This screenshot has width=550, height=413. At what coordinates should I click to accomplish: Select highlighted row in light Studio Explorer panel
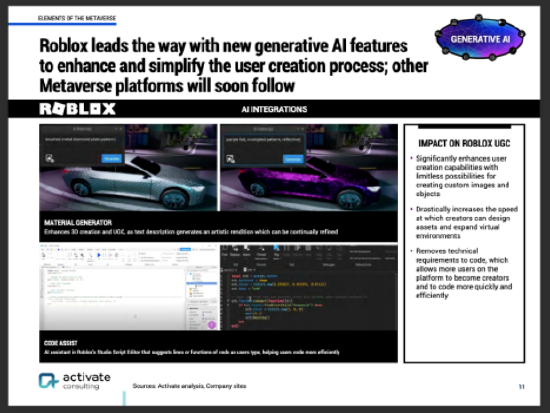point(201,283)
